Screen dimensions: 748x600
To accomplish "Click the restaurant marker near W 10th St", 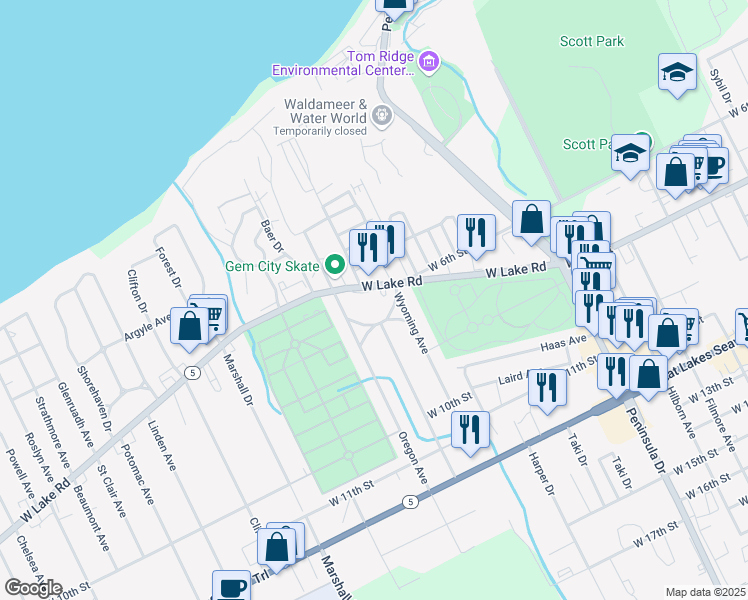I will point(470,431).
